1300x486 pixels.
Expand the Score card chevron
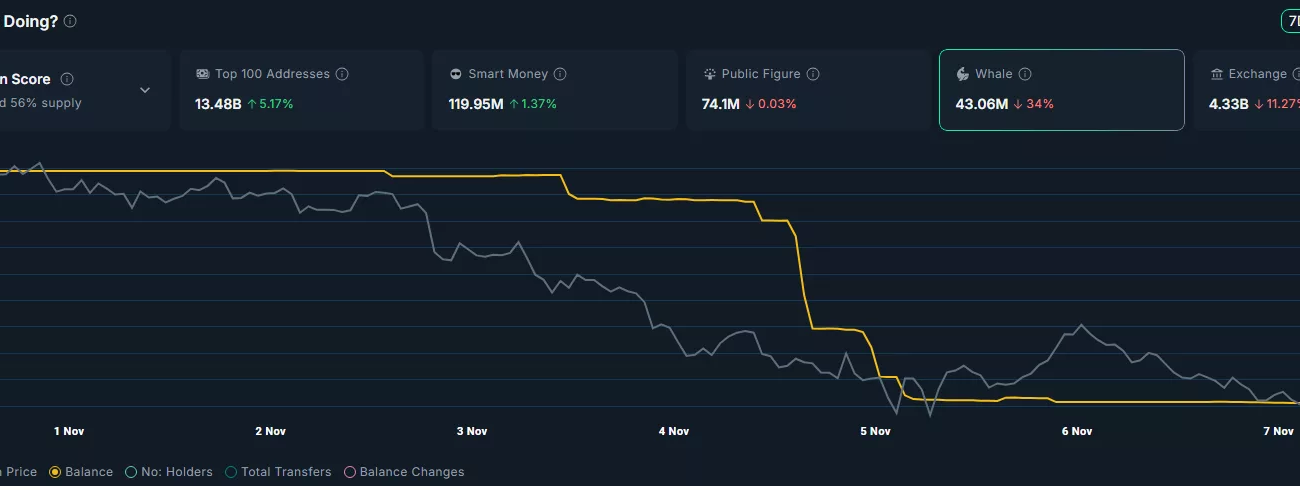tap(145, 90)
